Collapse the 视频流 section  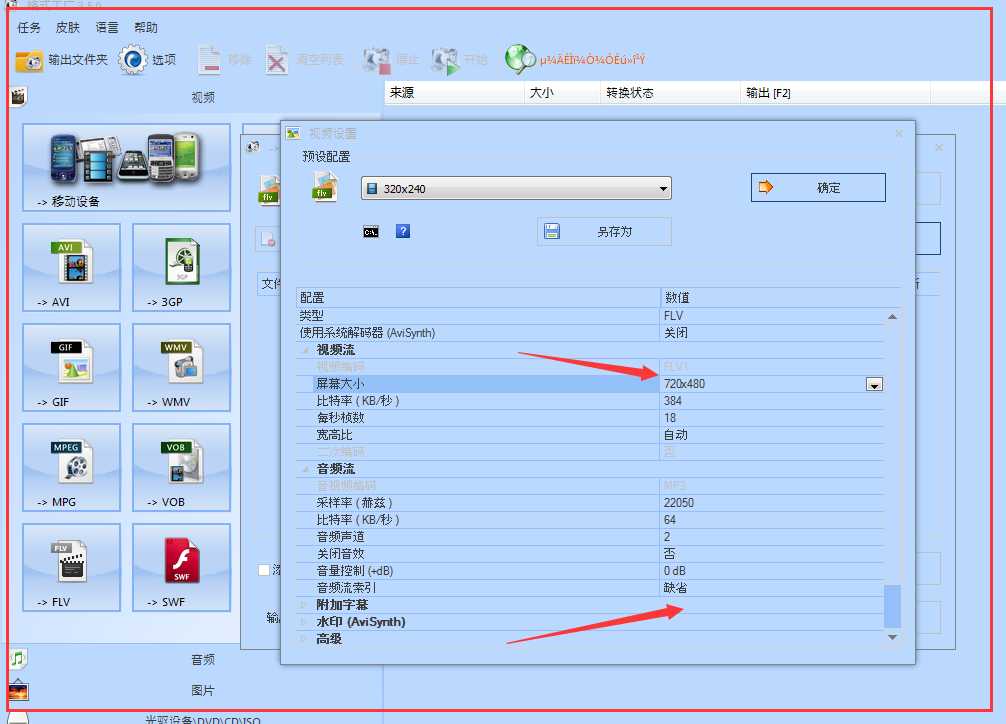point(305,350)
